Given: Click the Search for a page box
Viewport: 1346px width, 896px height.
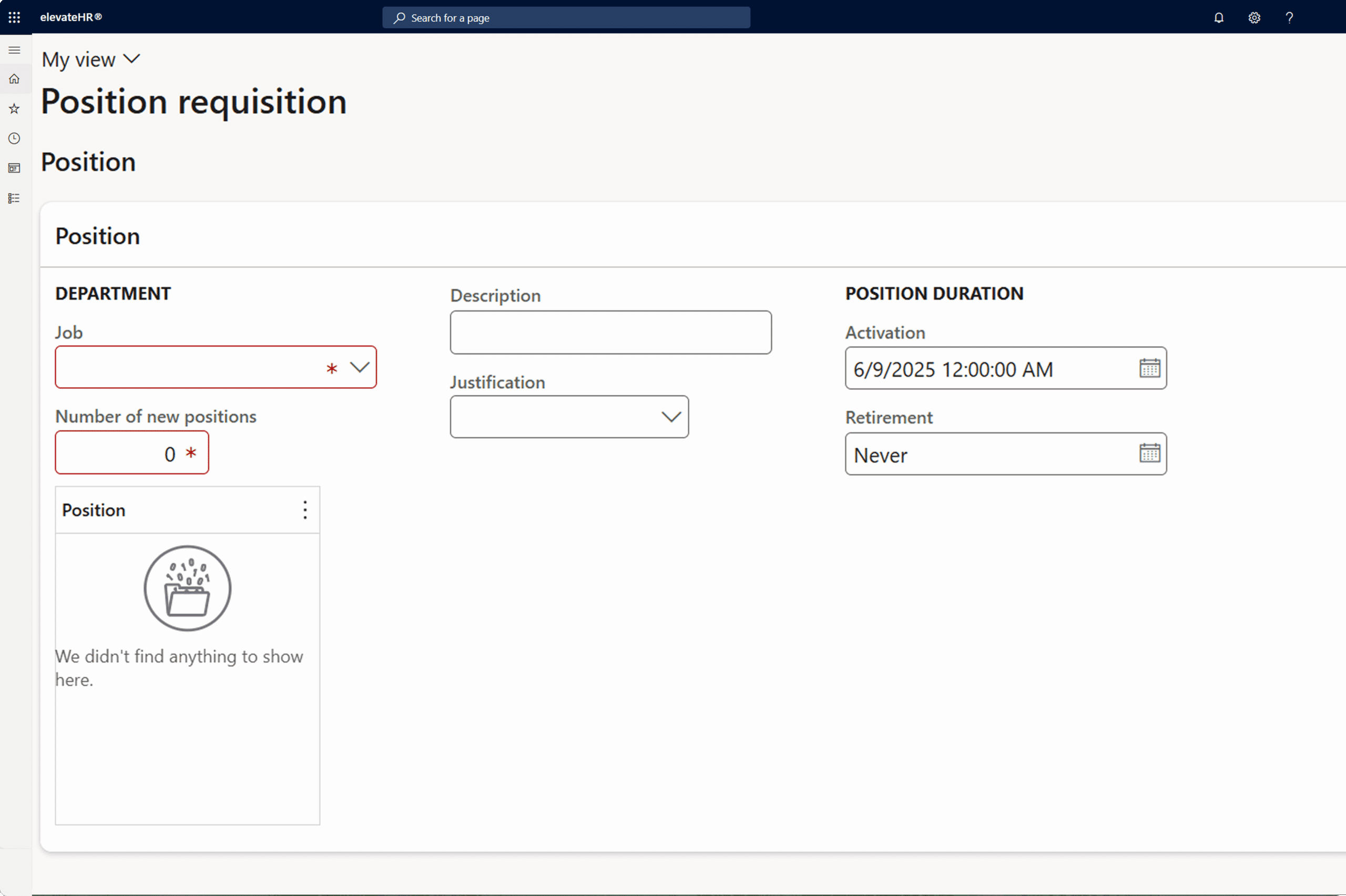Looking at the screenshot, I should point(566,18).
